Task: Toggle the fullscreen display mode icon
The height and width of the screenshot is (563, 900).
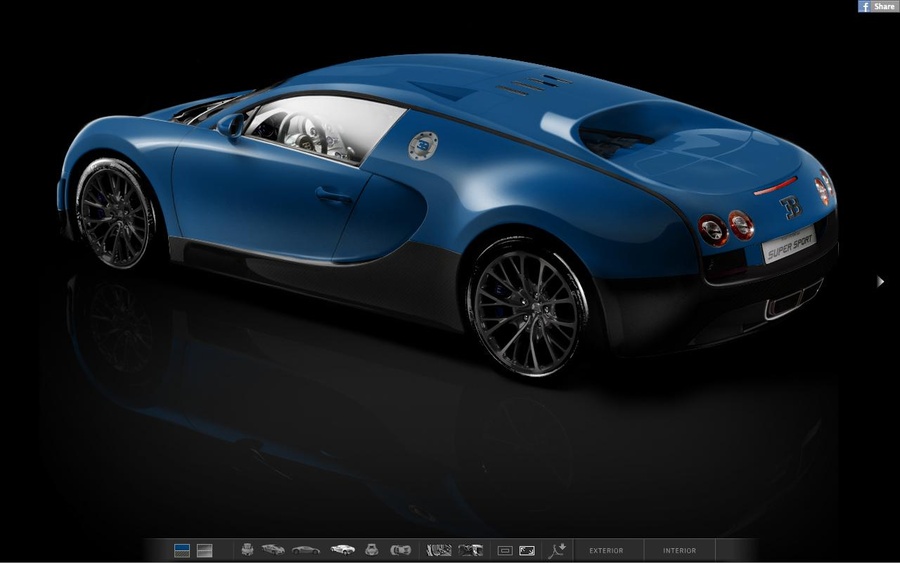Action: point(527,551)
